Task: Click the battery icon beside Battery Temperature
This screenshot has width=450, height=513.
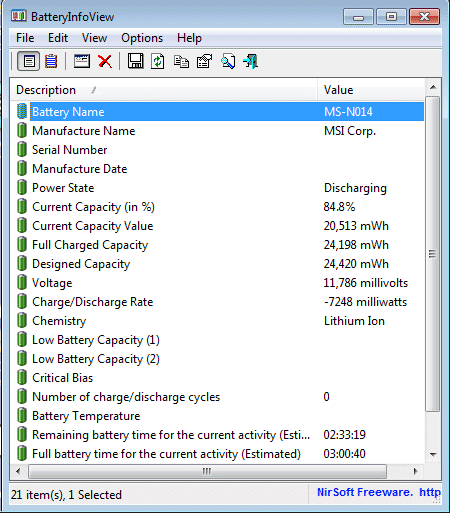Action: pos(22,415)
